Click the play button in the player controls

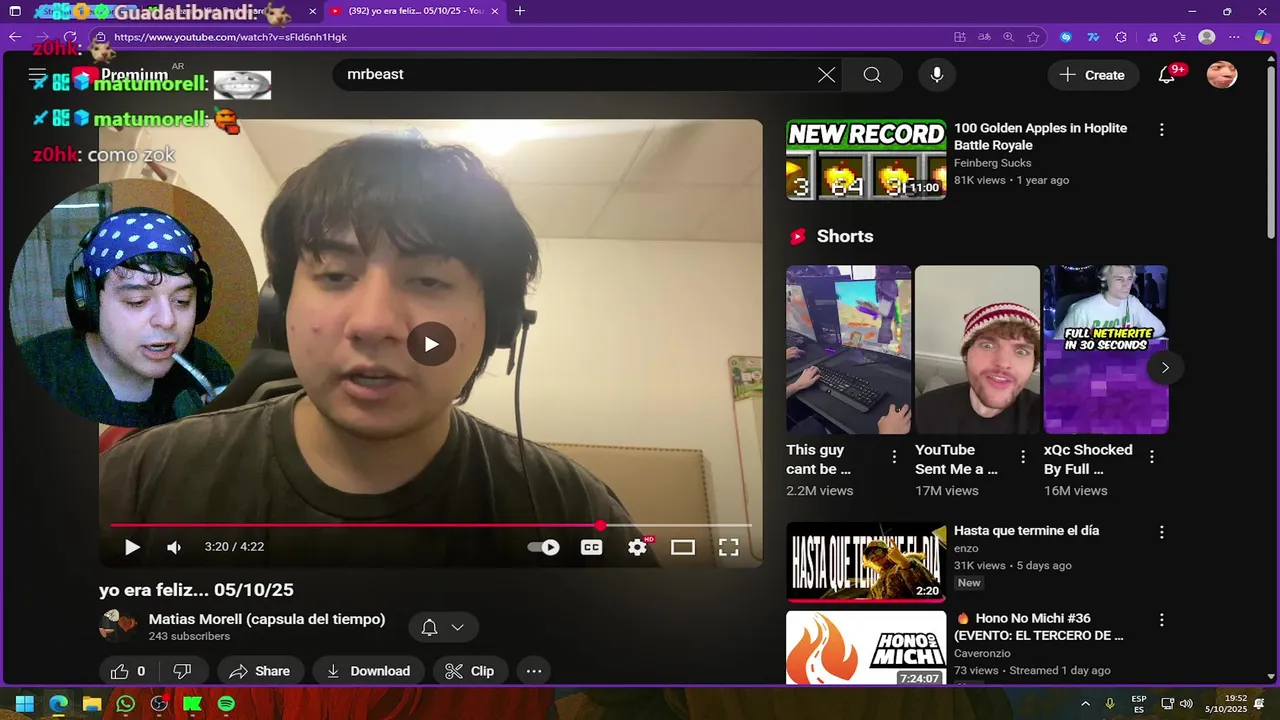click(x=132, y=547)
